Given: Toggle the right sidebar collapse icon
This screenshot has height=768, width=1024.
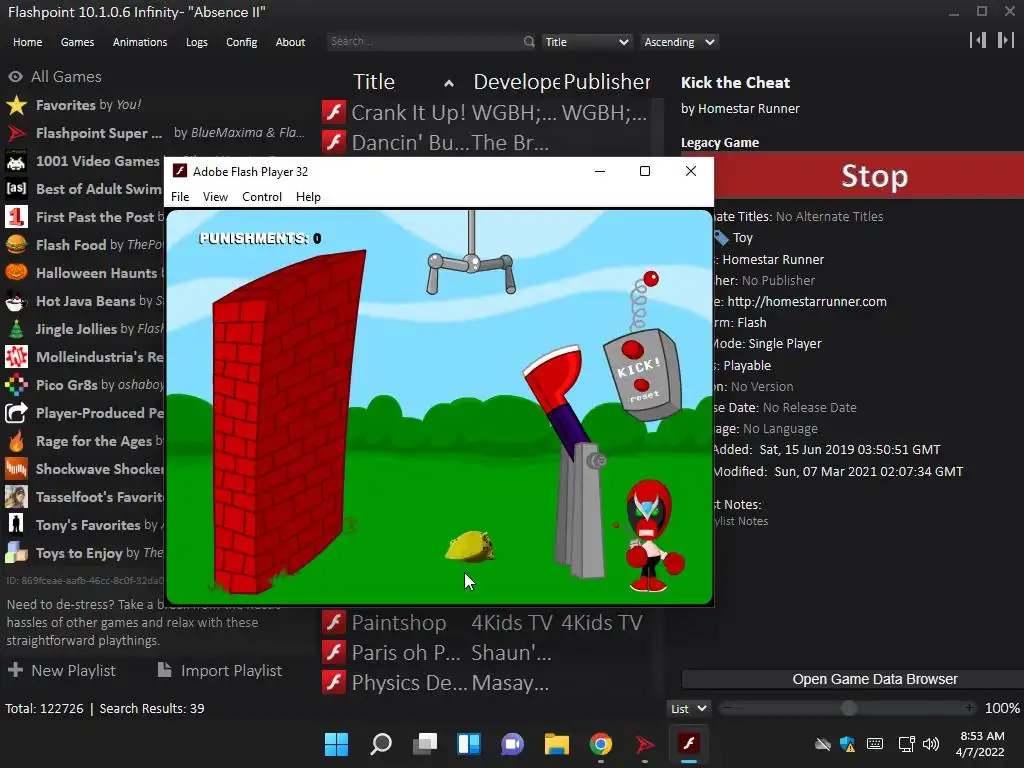Looking at the screenshot, I should (1006, 40).
